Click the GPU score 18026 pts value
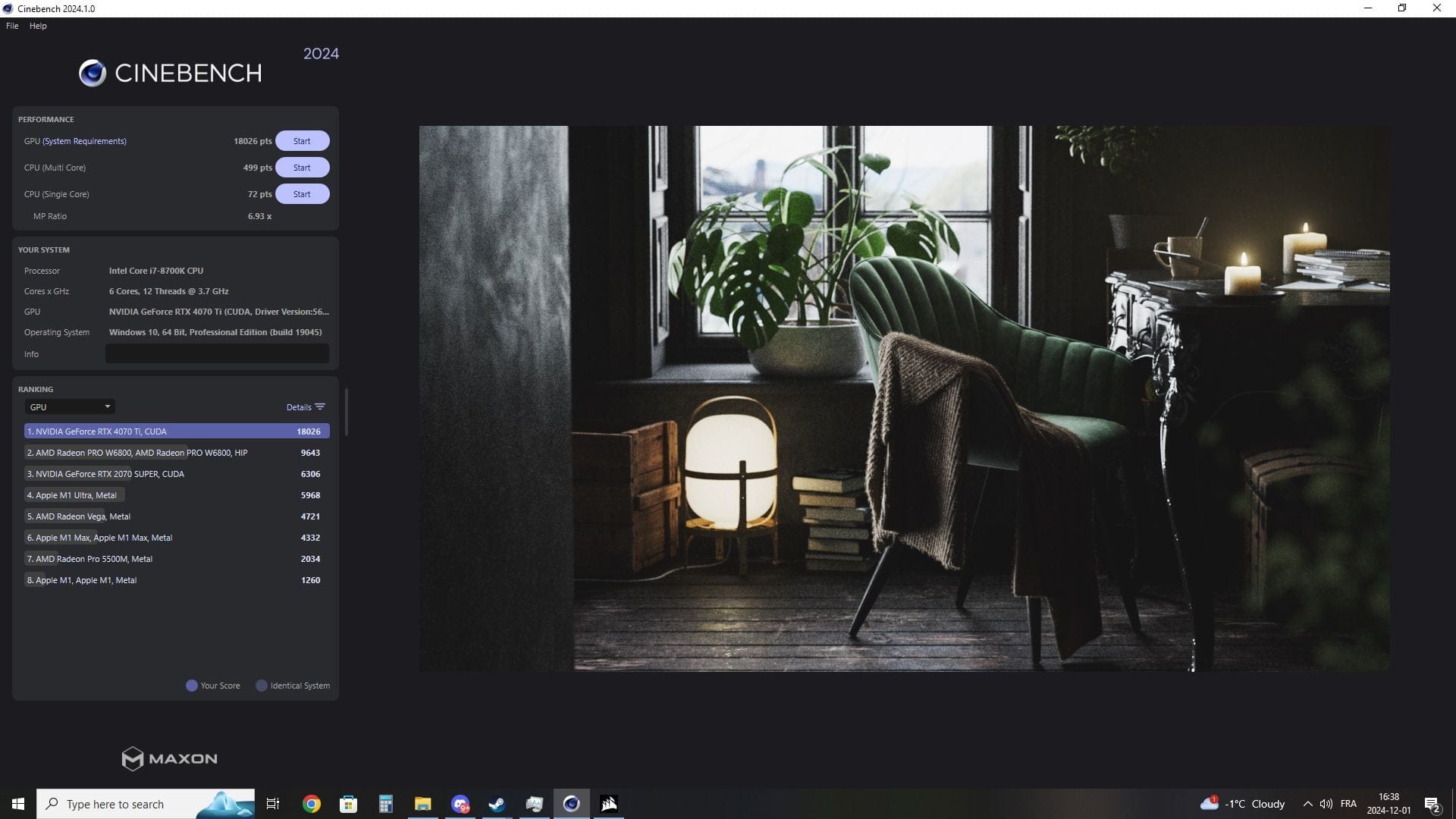The height and width of the screenshot is (819, 1456). tap(253, 141)
